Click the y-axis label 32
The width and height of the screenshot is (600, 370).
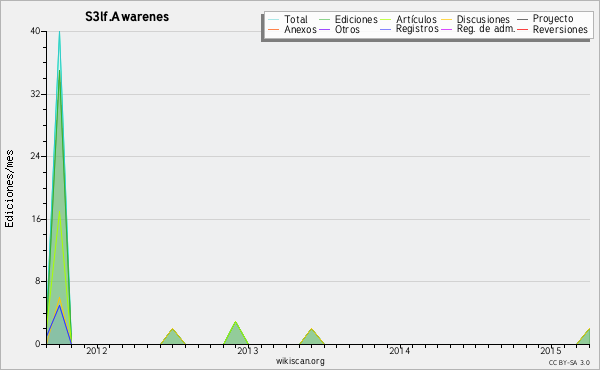tap(35, 94)
